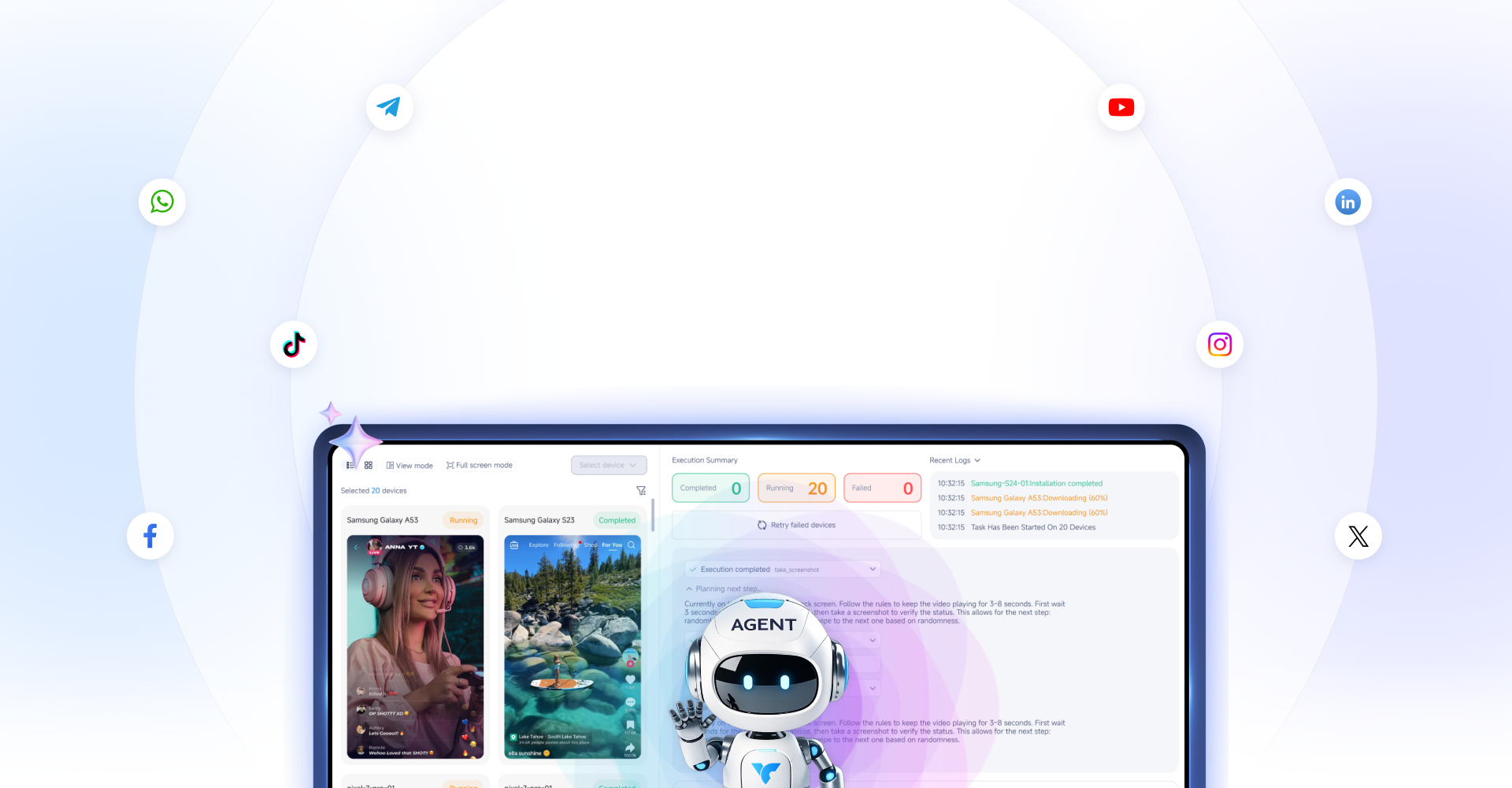Switch to grid layout view

click(369, 466)
